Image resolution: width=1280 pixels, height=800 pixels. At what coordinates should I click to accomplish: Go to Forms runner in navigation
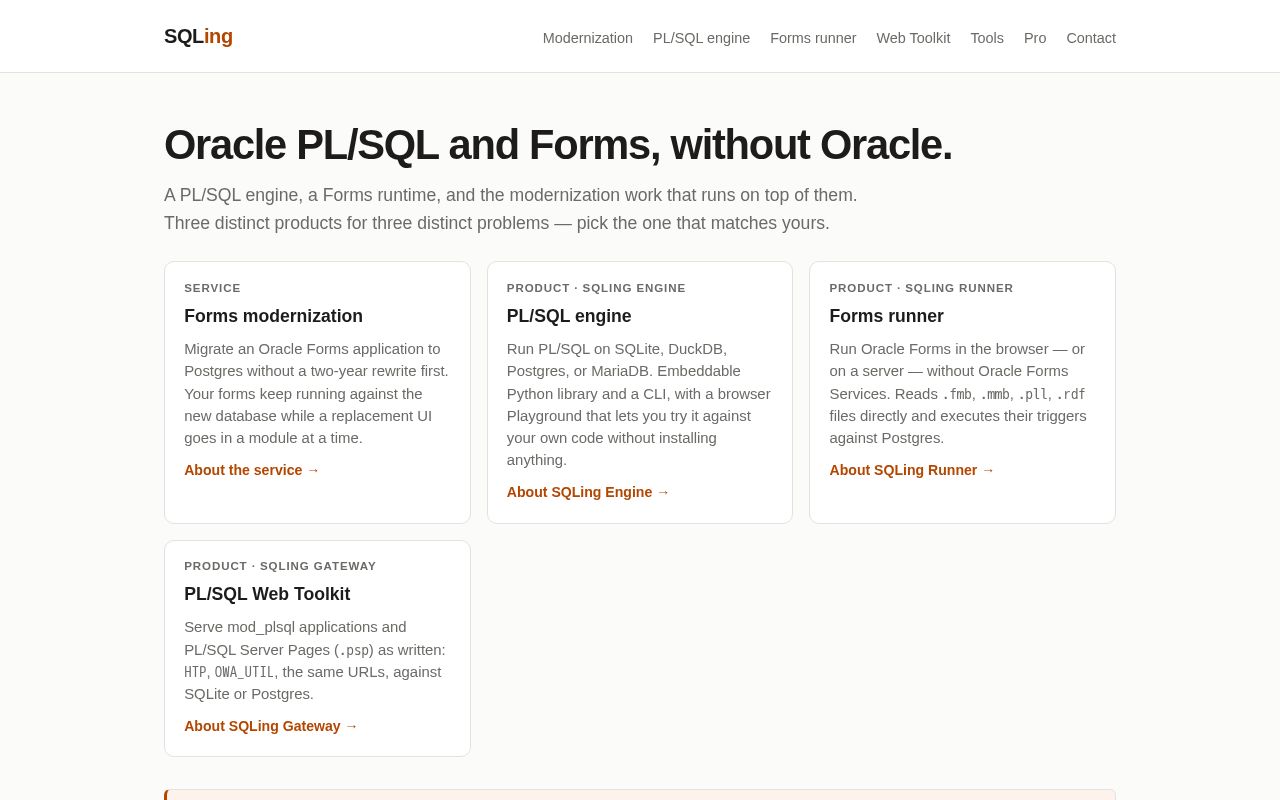(813, 38)
